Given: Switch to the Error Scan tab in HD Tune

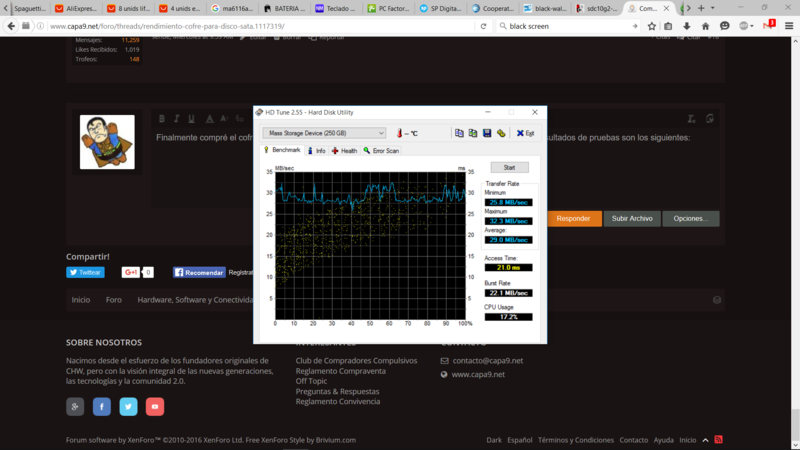Looking at the screenshot, I should 381,151.
